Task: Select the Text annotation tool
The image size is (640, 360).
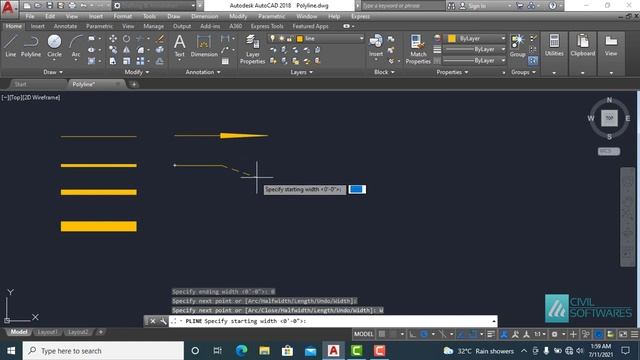Action: [x=180, y=45]
